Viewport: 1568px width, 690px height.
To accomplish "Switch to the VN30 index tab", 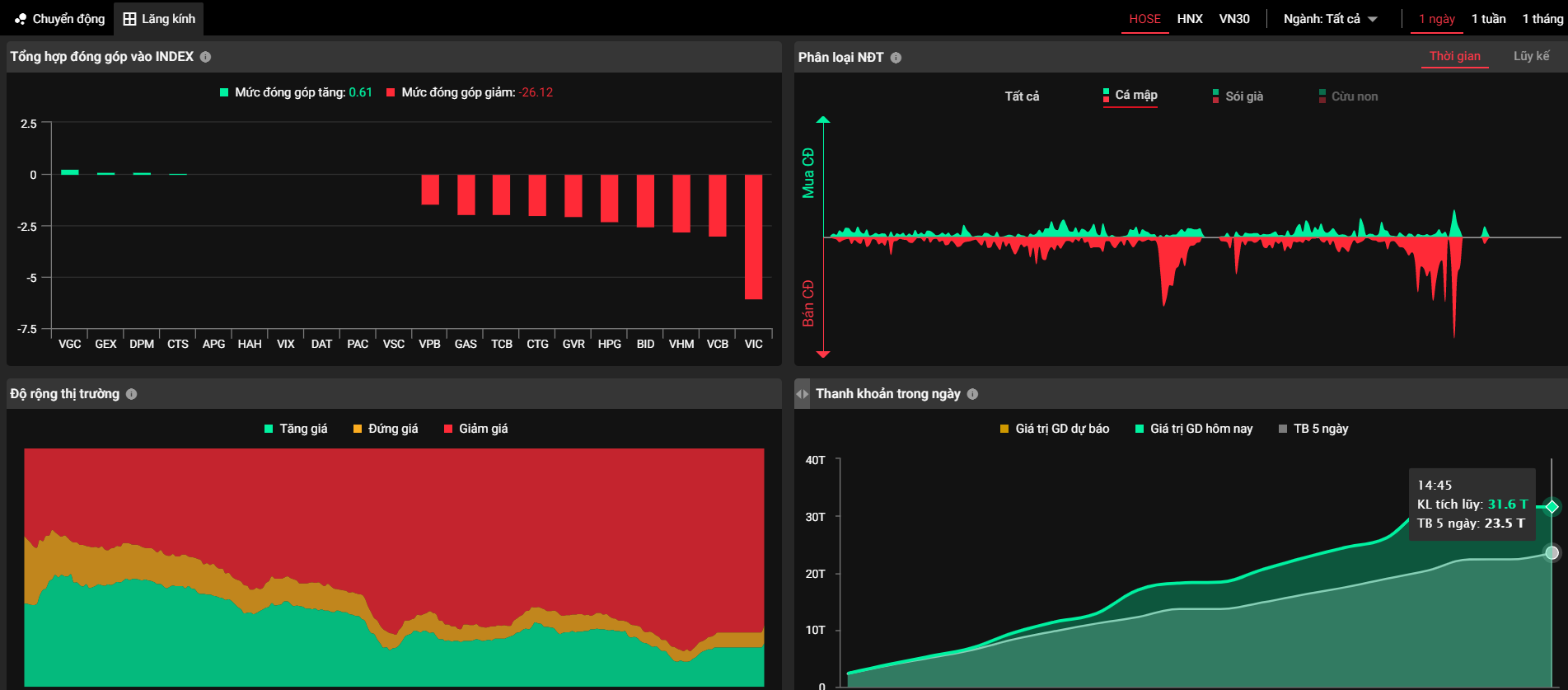I will pyautogui.click(x=1233, y=19).
